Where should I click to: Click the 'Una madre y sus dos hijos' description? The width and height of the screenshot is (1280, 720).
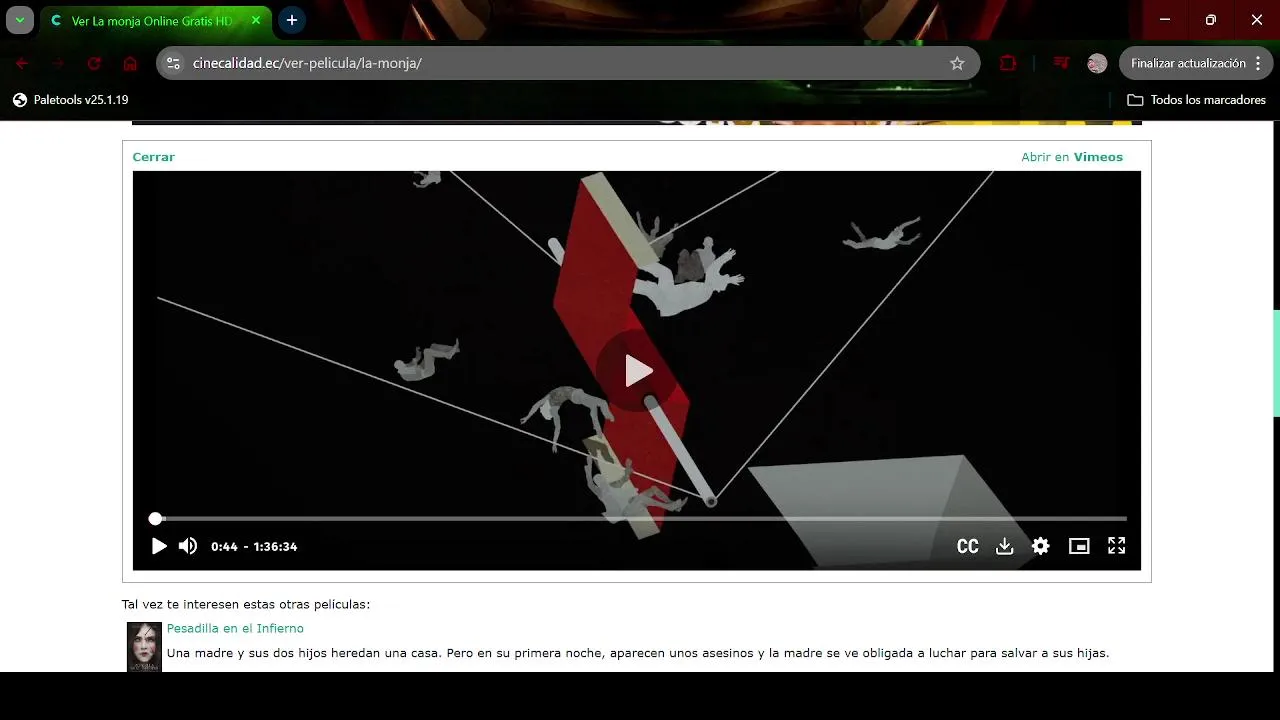click(638, 653)
